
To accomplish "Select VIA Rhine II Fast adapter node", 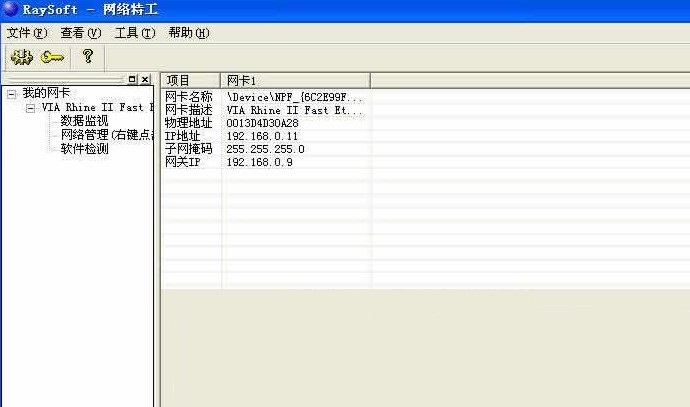I will click(97, 107).
